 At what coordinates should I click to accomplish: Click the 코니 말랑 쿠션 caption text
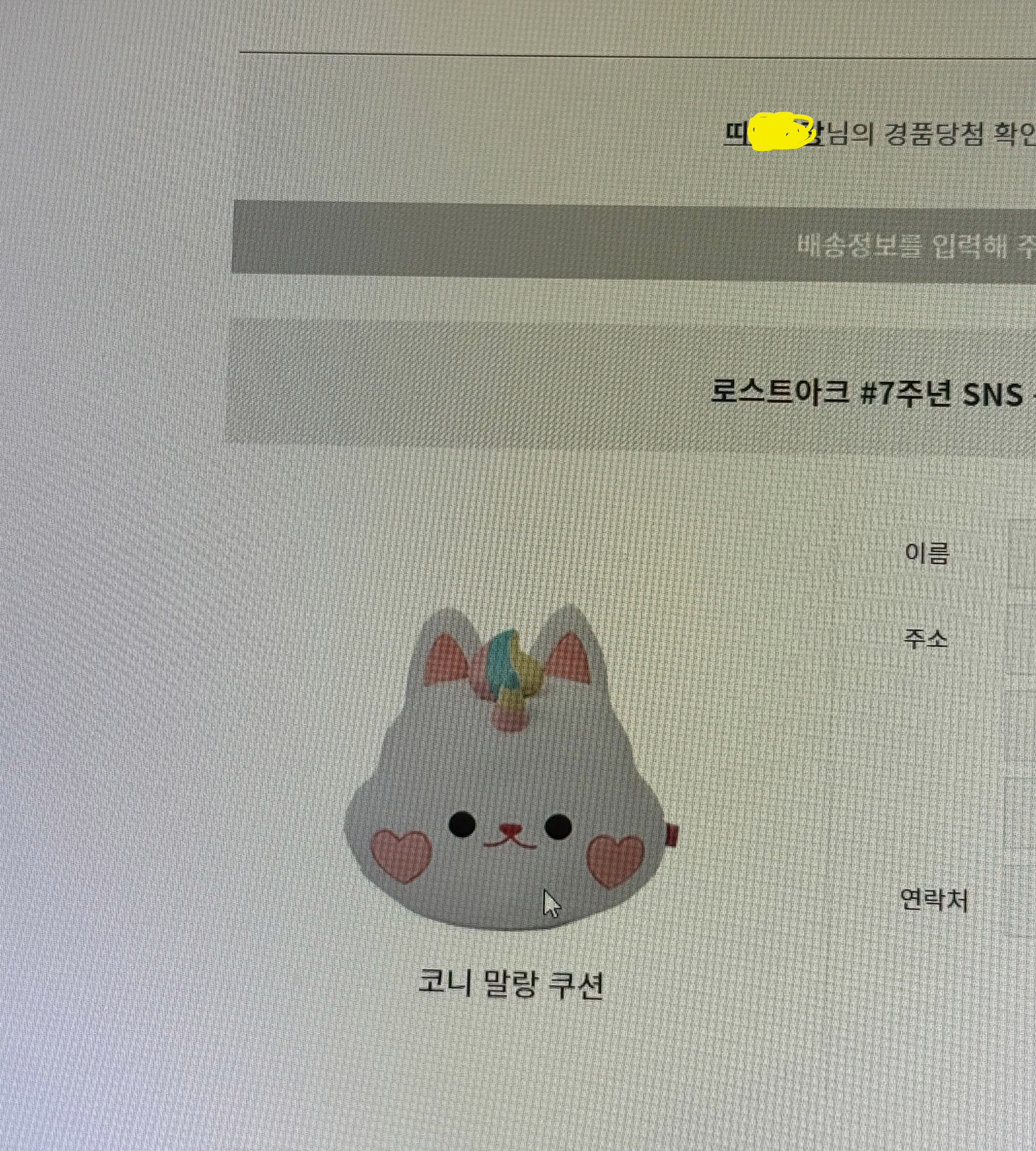click(510, 983)
